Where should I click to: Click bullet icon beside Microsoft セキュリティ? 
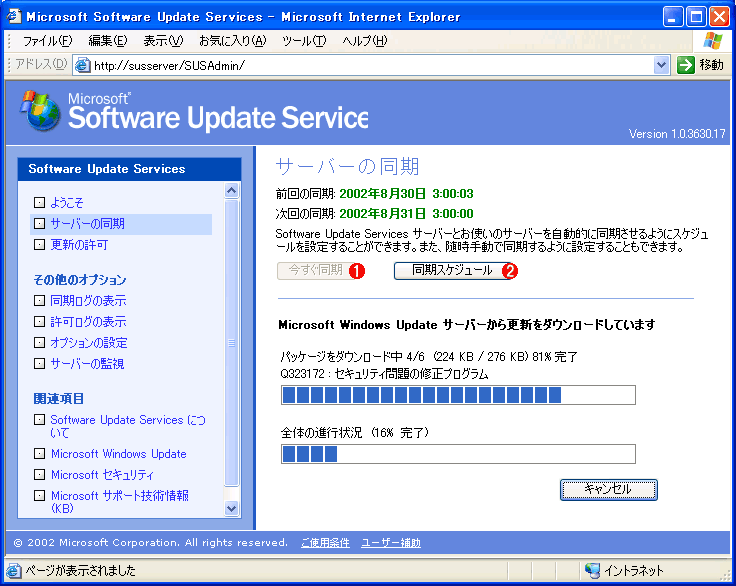[39, 474]
